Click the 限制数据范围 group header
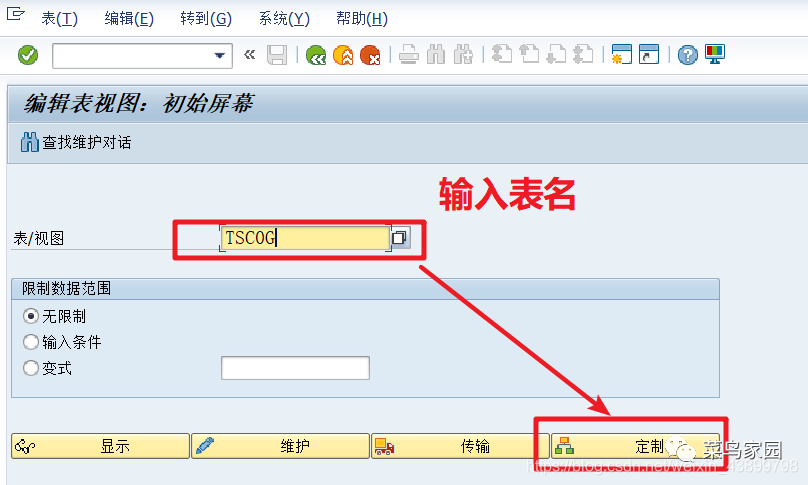The width and height of the screenshot is (808, 485). point(365,289)
